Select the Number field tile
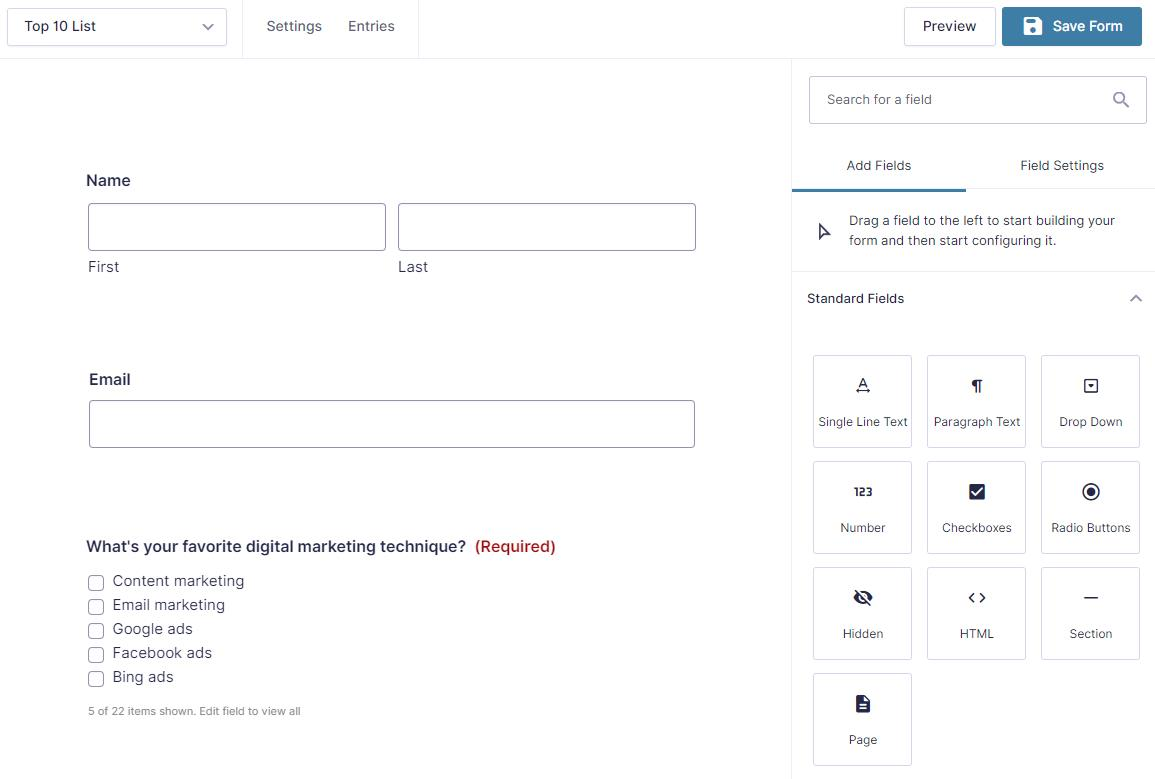 click(862, 507)
